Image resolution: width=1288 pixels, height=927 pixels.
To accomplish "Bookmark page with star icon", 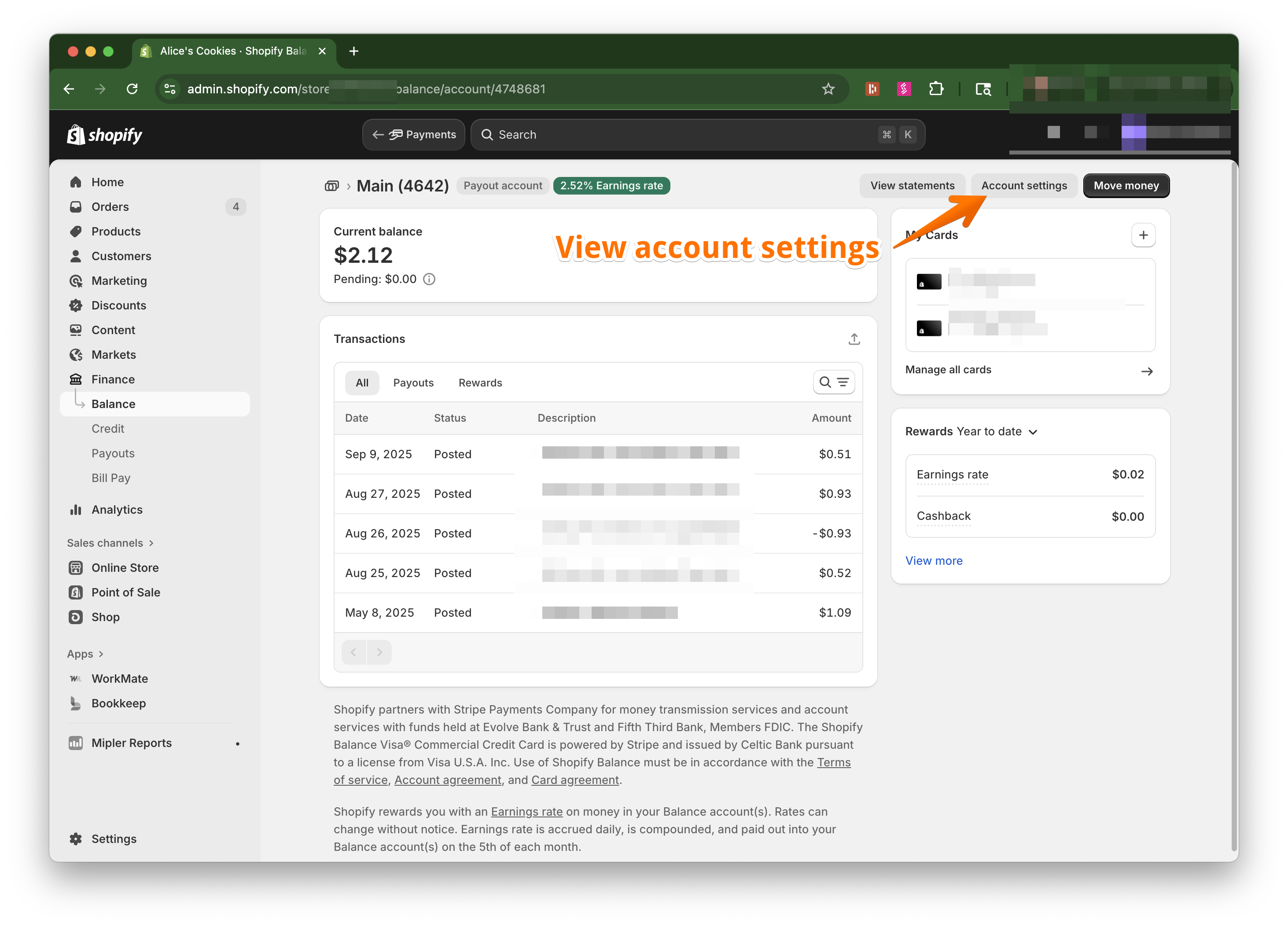I will [828, 89].
